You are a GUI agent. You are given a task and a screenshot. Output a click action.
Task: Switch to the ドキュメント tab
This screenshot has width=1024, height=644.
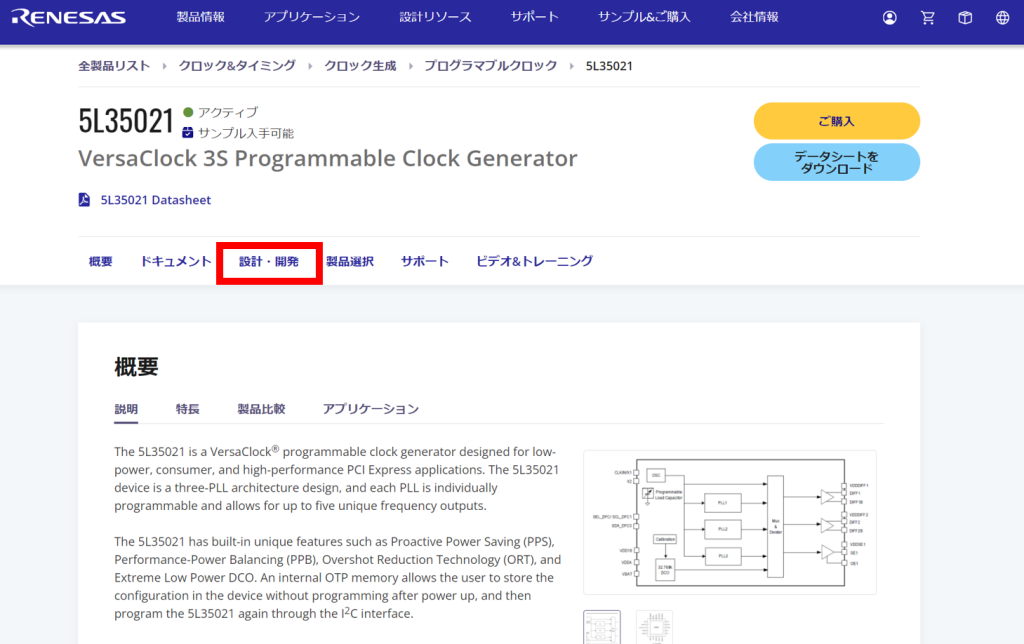coord(176,260)
